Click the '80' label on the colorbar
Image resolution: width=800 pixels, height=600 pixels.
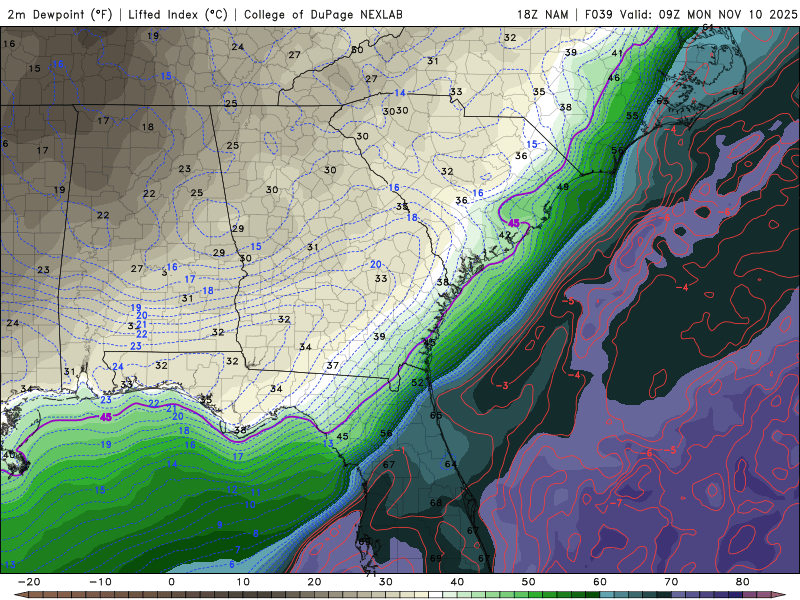pyautogui.click(x=743, y=582)
